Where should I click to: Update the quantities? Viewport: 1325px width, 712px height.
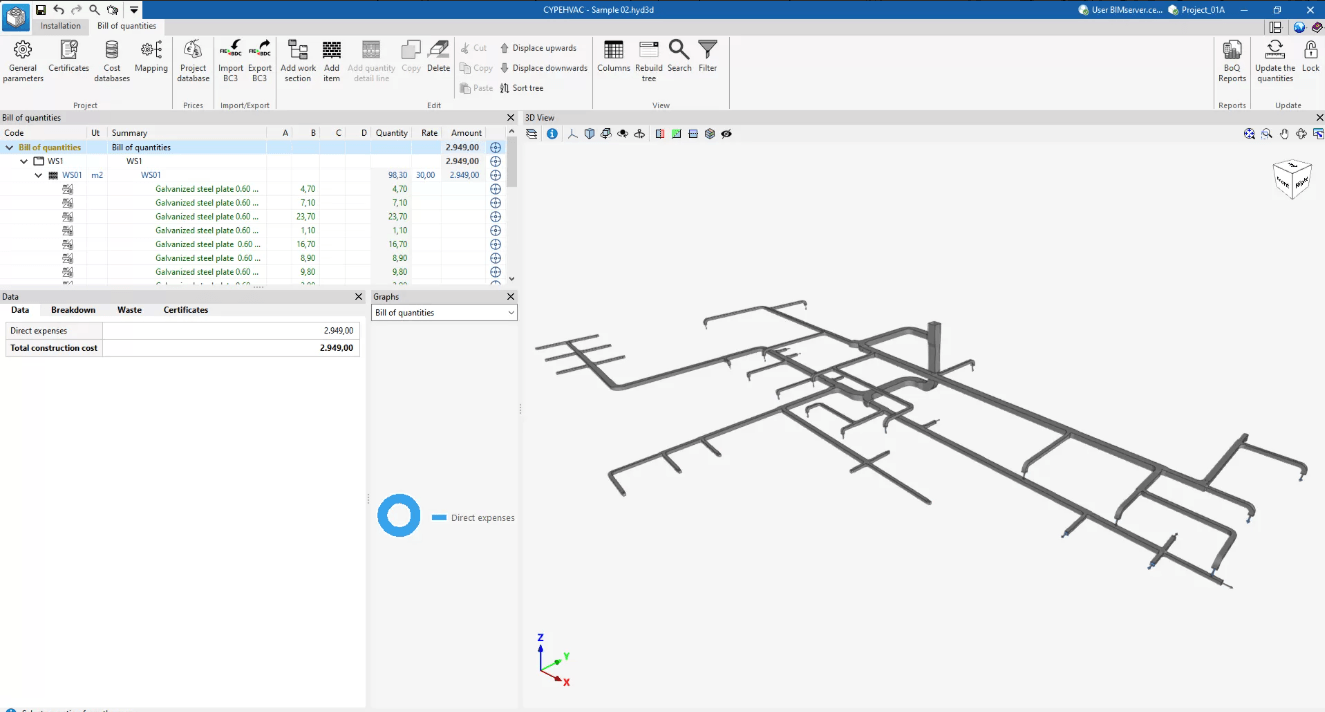pos(1275,61)
